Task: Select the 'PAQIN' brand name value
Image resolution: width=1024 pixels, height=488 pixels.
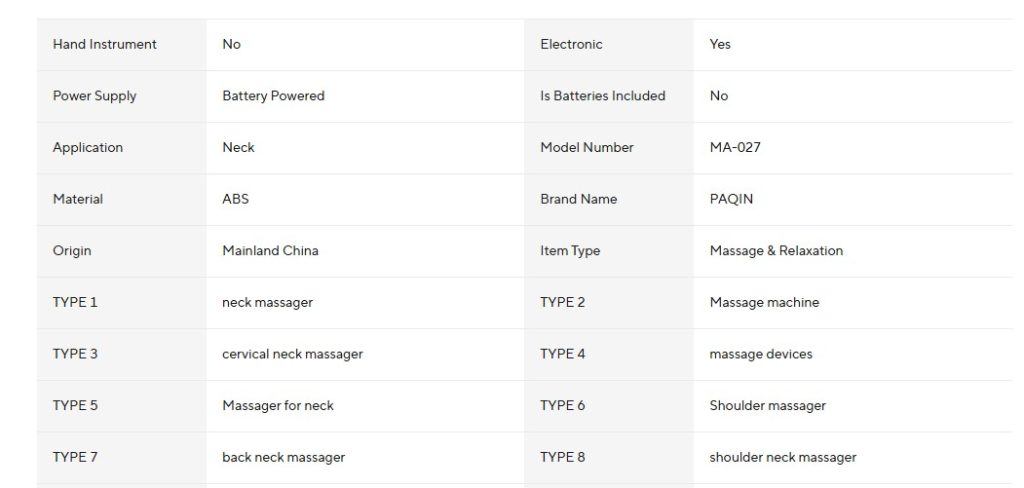Action: click(731, 199)
